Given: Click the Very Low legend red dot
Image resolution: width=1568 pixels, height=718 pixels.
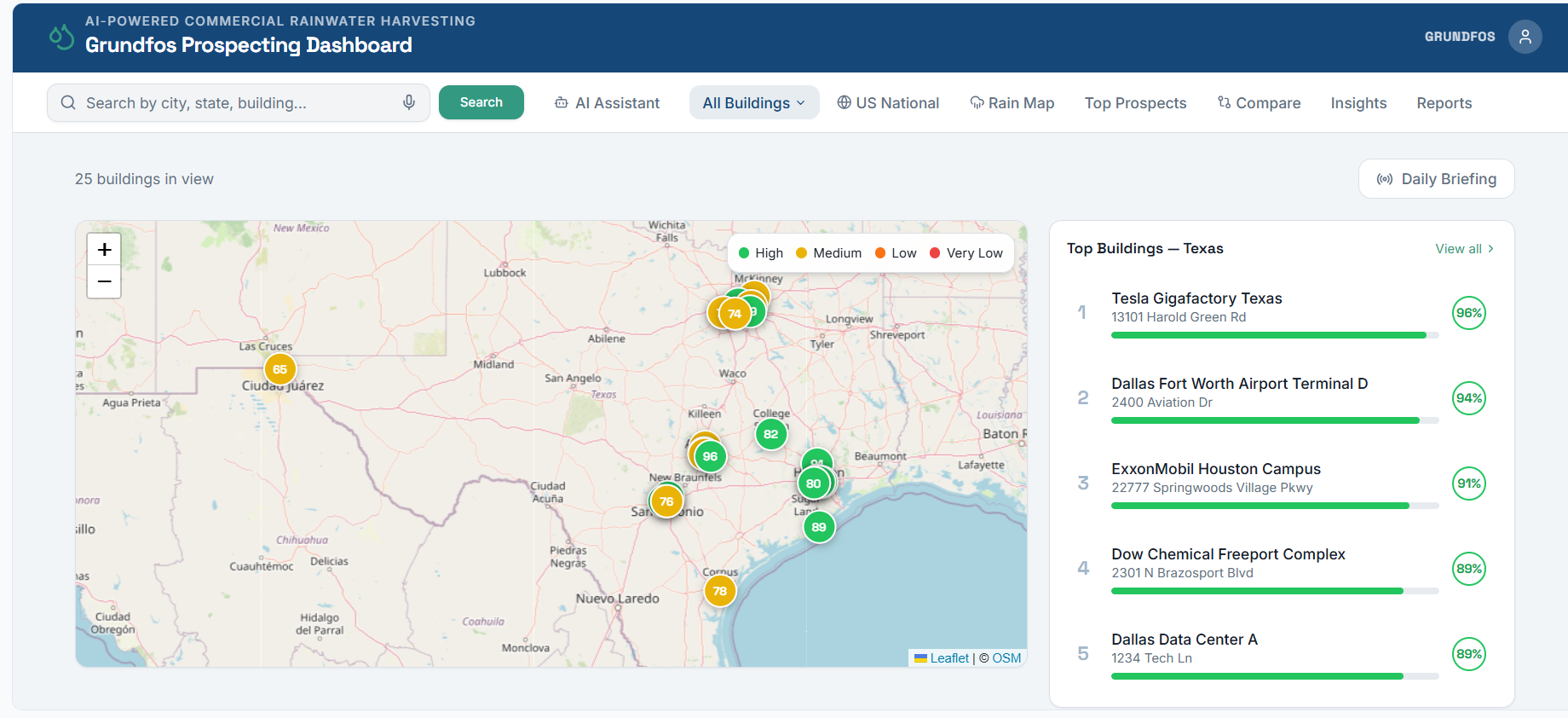Looking at the screenshot, I should click(x=935, y=253).
